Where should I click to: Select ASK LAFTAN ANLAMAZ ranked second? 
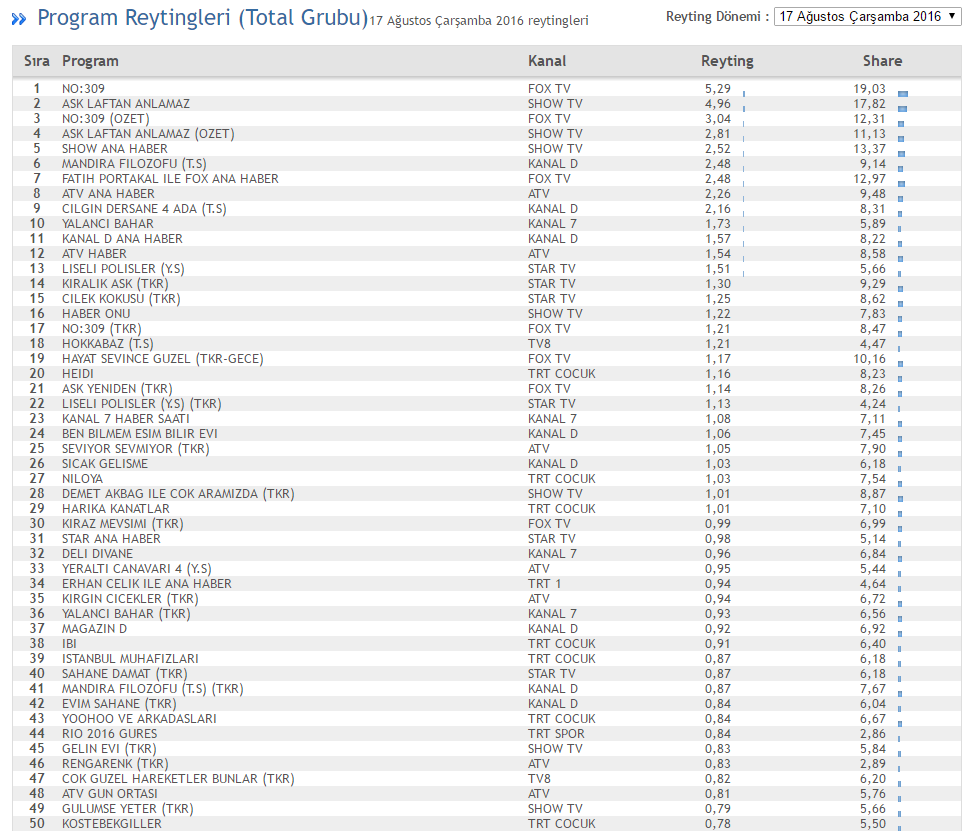[126, 103]
